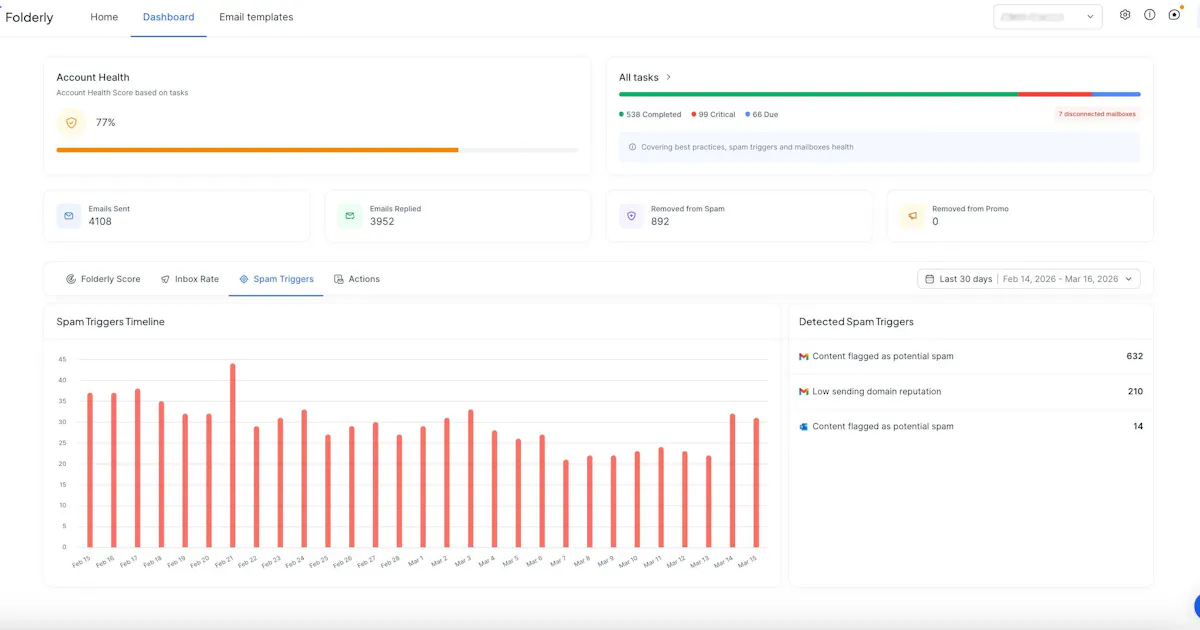Open the blurred account selector dropdown
The image size is (1200, 630).
pyautogui.click(x=1048, y=16)
